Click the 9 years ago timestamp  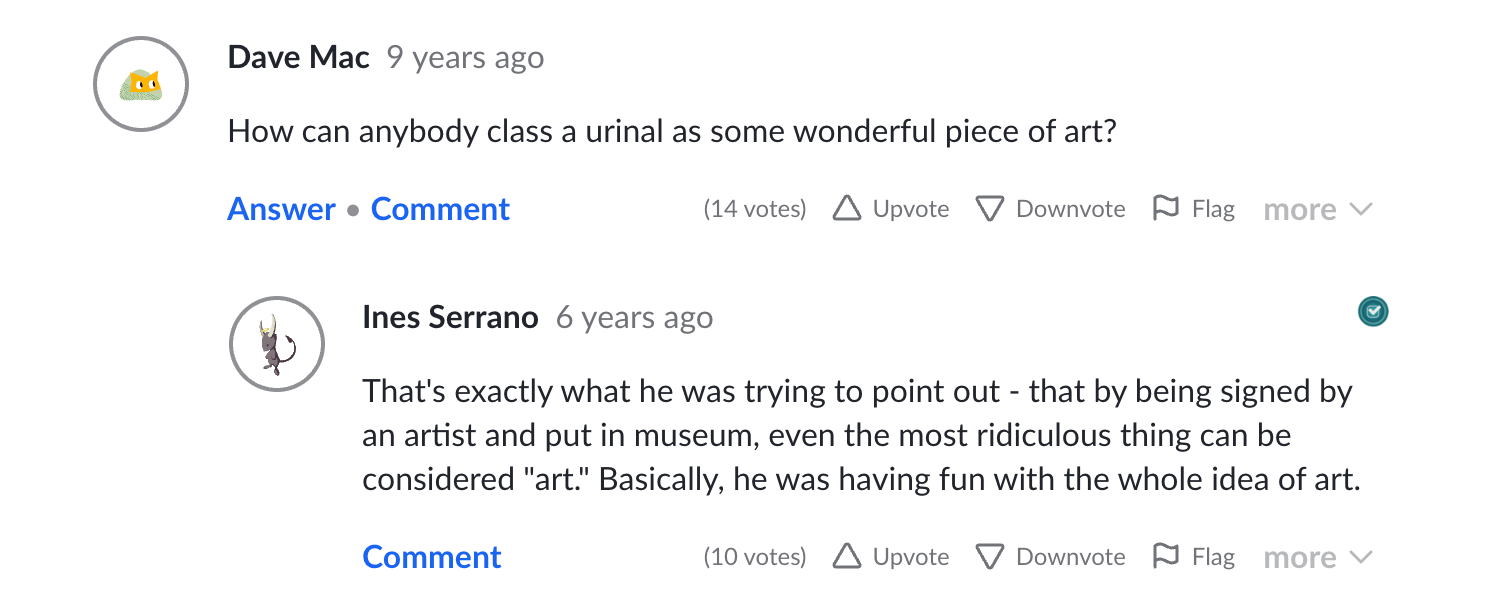click(x=465, y=57)
